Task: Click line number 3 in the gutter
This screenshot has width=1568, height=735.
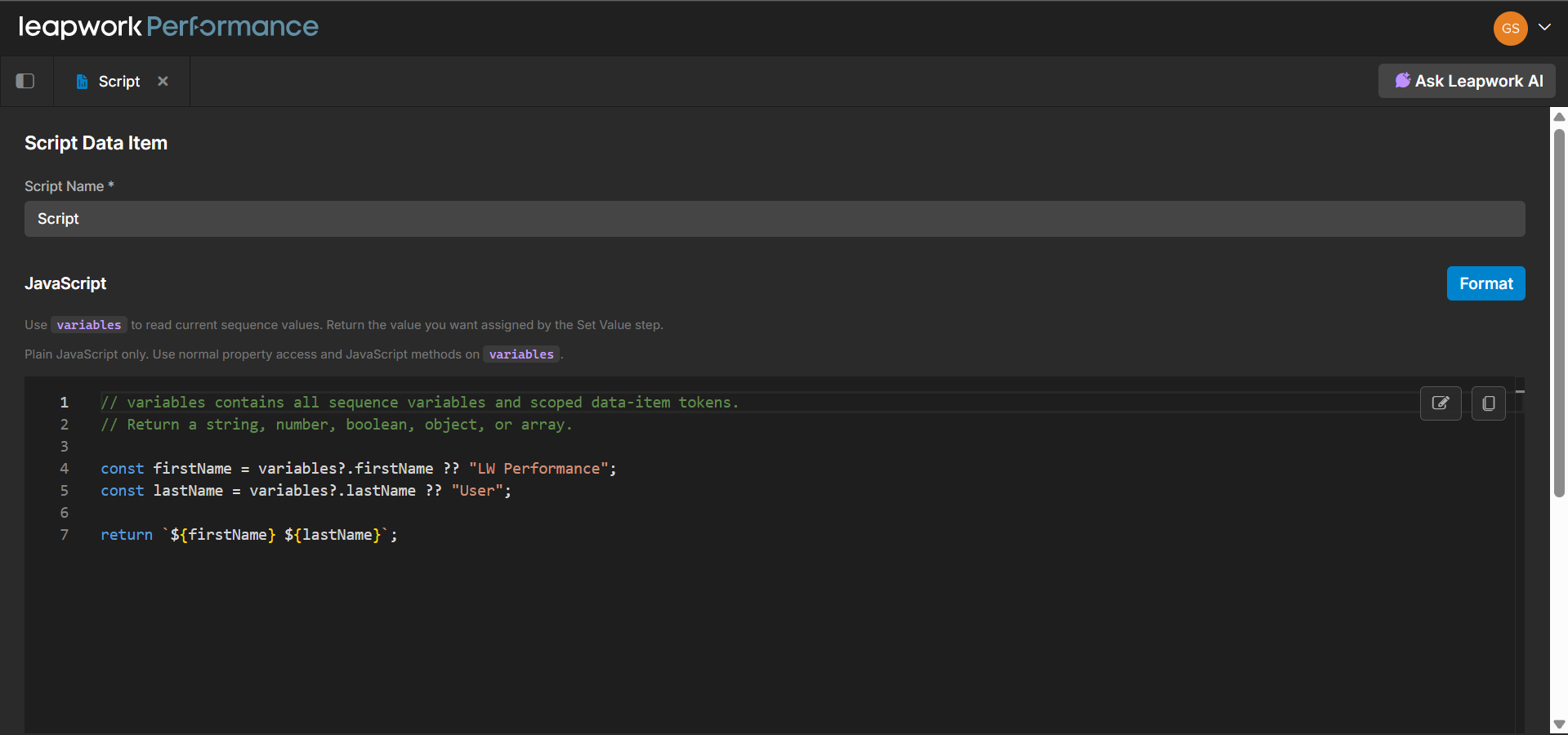Action: pyautogui.click(x=65, y=447)
